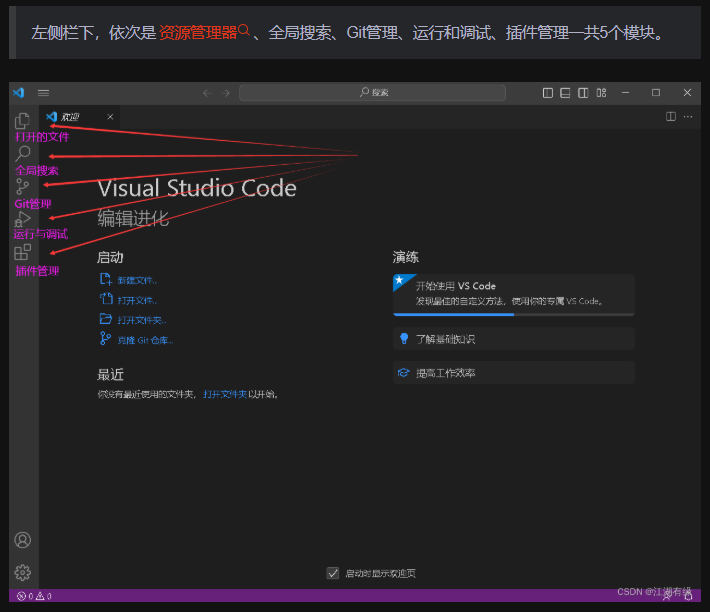
Task: Click errors and warnings count in status bar
Action: tap(34, 596)
